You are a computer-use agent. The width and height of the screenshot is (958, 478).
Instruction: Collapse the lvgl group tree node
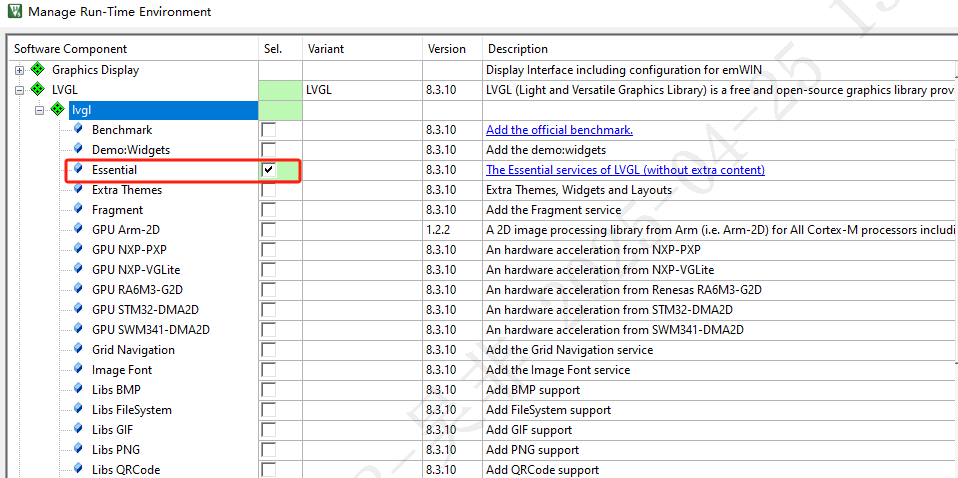[x=40, y=111]
